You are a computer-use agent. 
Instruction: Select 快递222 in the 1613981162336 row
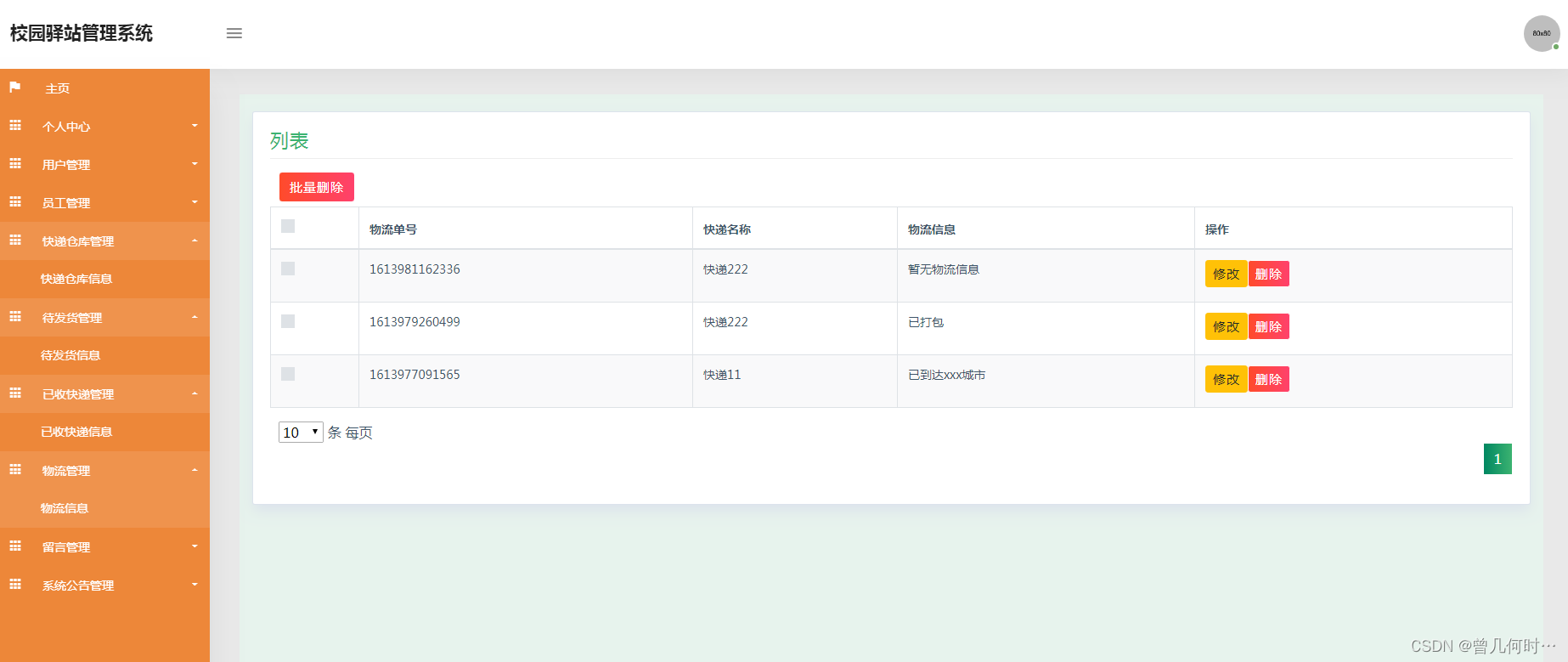pos(725,269)
